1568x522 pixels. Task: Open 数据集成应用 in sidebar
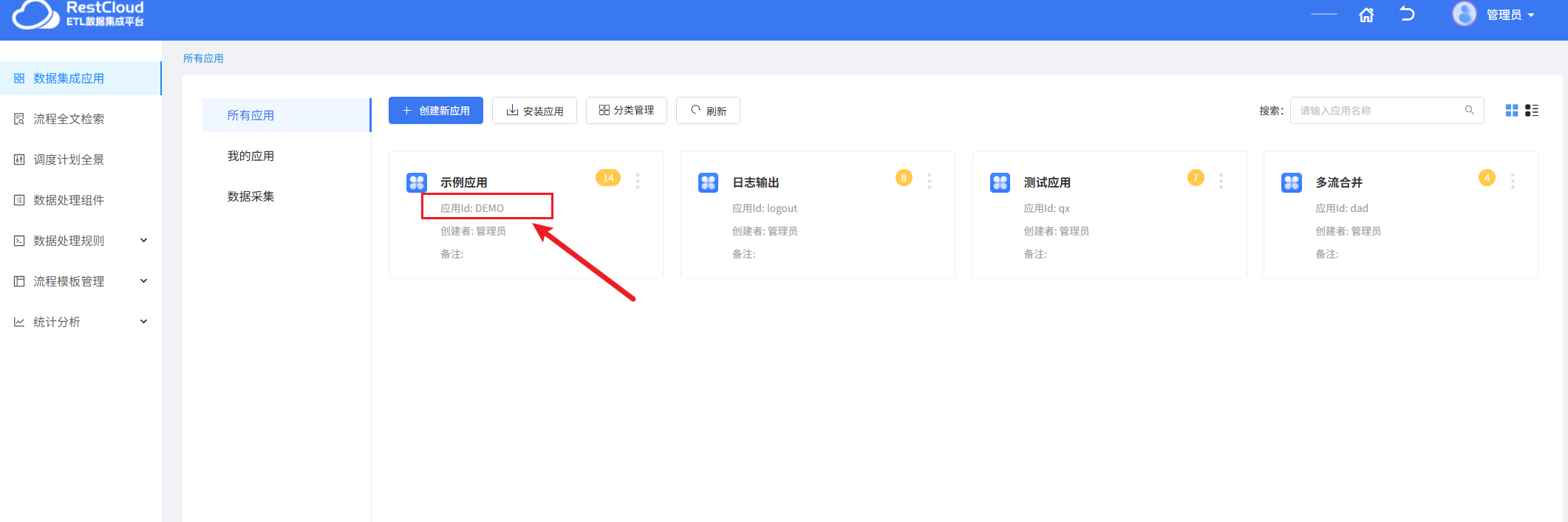point(81,78)
